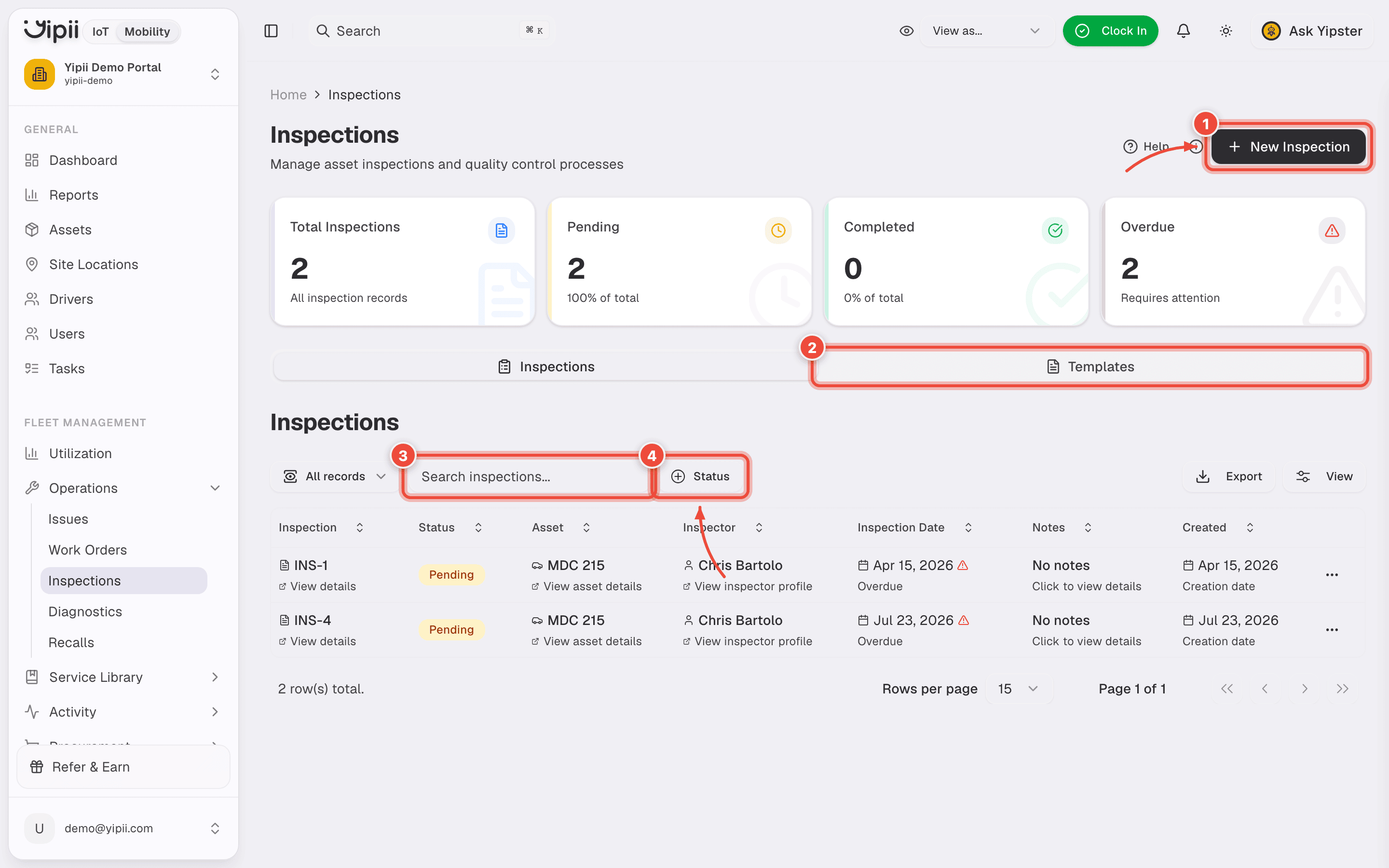
Task: Sort by Asset column
Action: 561,528
